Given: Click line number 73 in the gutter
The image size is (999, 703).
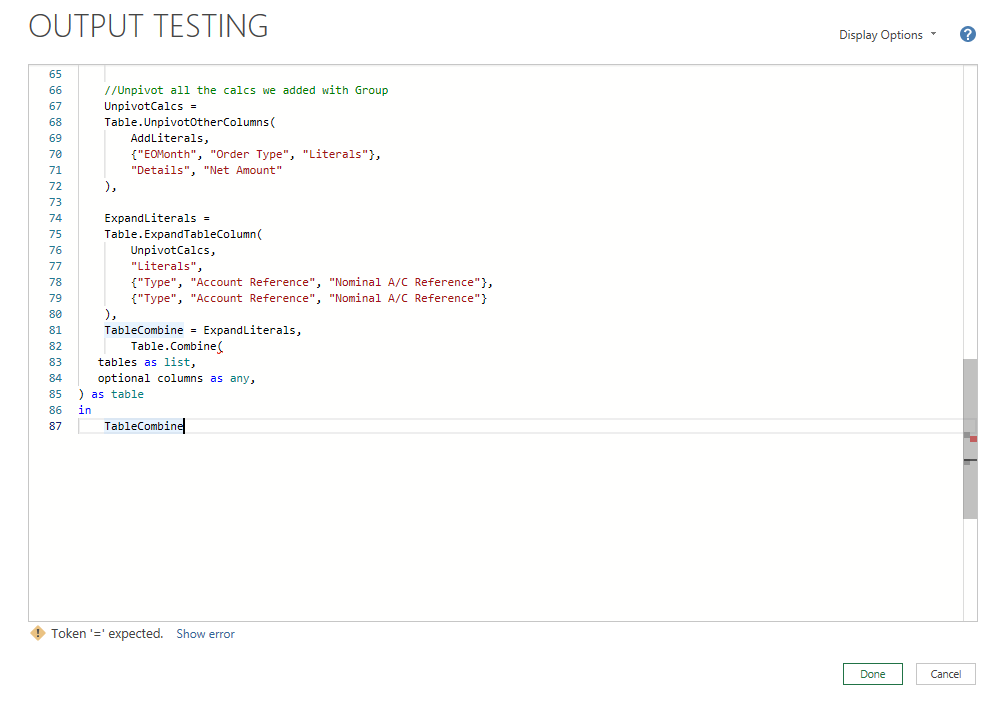Looking at the screenshot, I should coord(55,202).
